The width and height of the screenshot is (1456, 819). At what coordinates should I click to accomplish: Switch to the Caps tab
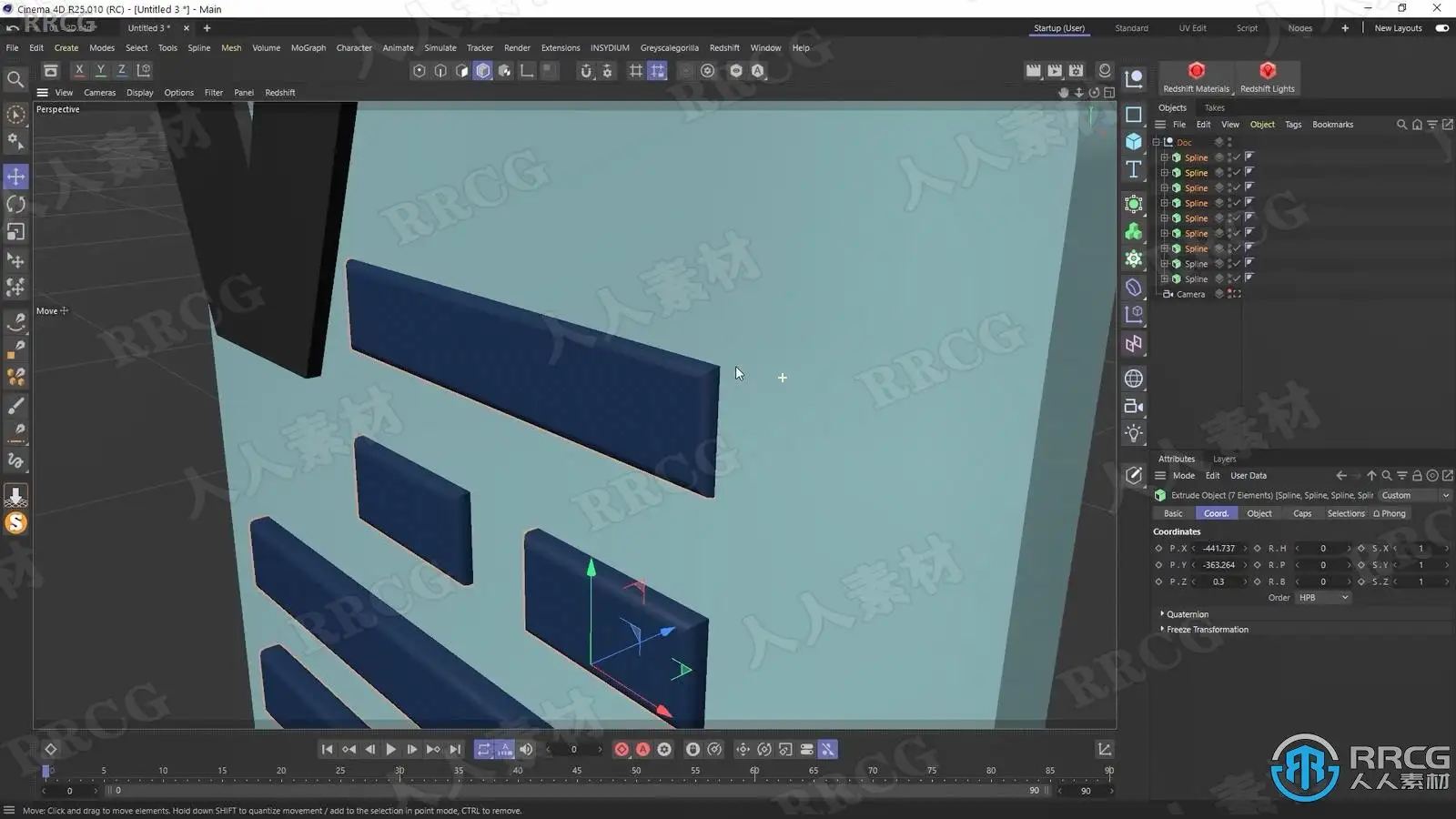click(1302, 514)
